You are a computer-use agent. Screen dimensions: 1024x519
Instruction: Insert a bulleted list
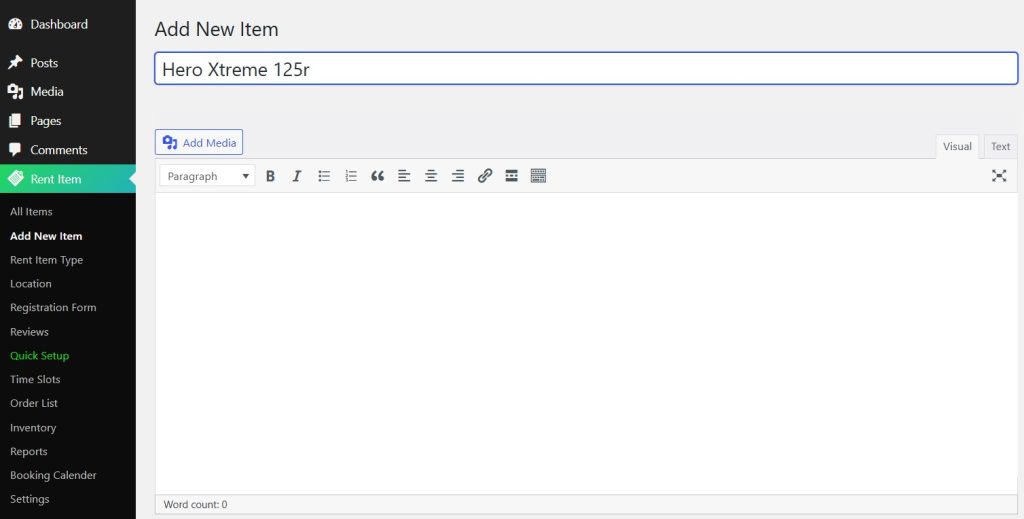(324, 176)
